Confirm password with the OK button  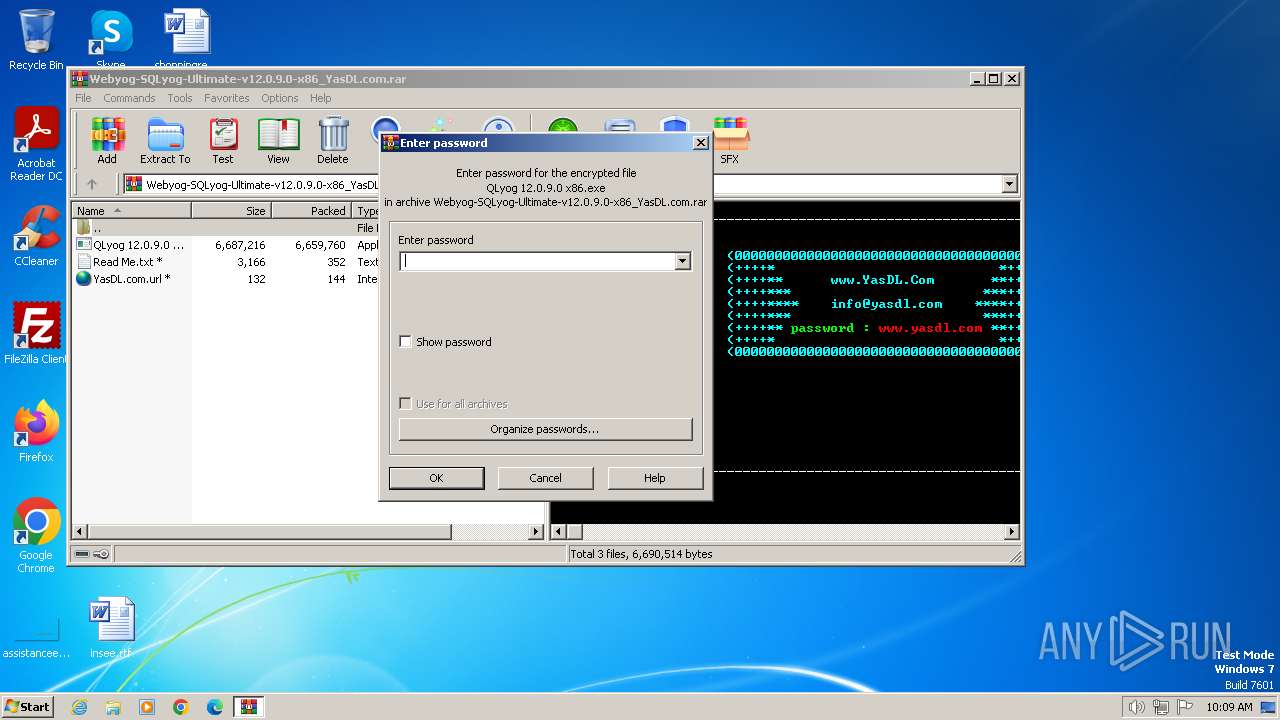pos(436,478)
